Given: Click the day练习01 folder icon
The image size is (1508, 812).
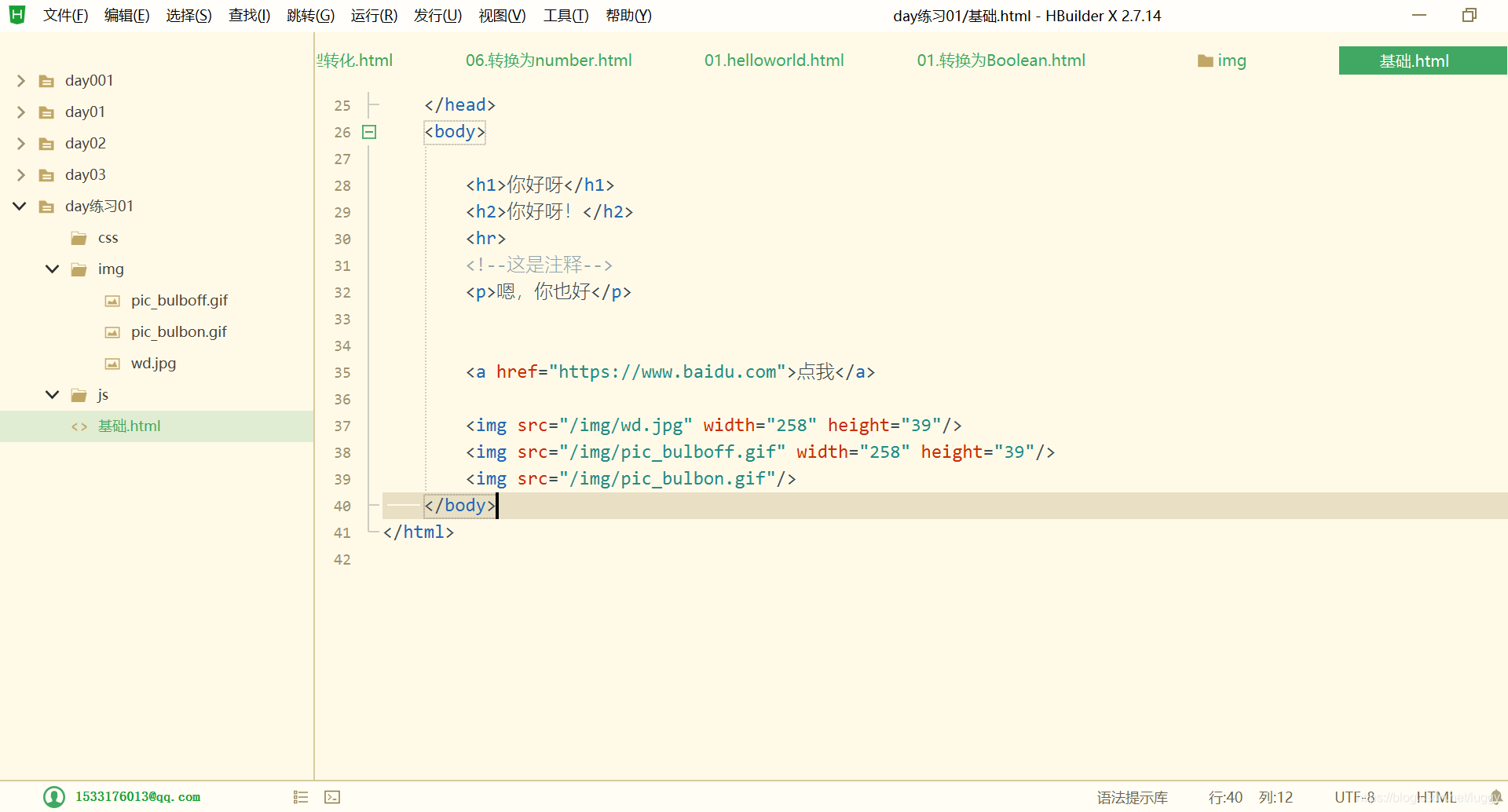Looking at the screenshot, I should click(x=47, y=207).
